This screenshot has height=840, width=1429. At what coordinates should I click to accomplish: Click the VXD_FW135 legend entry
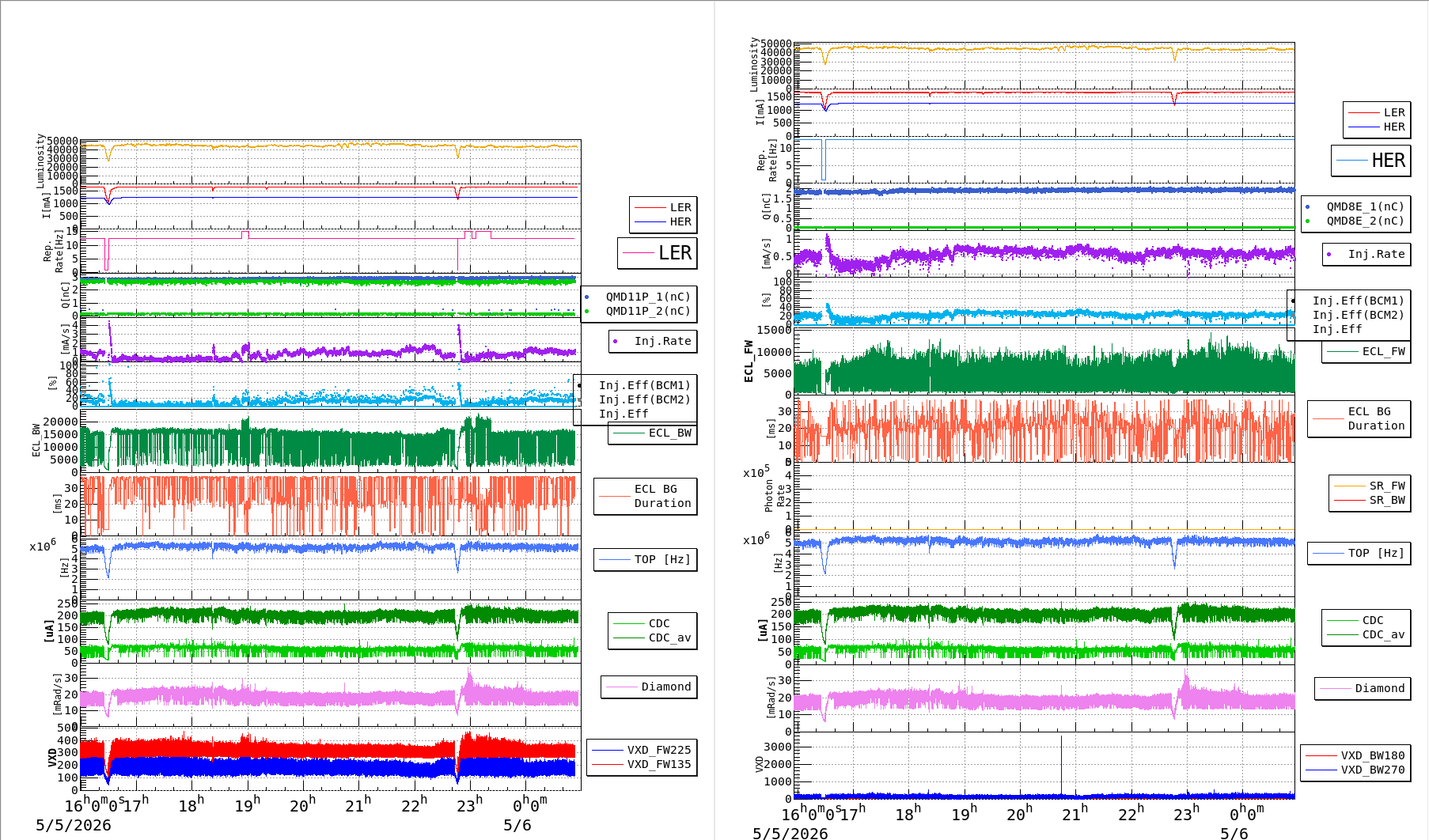tap(642, 764)
